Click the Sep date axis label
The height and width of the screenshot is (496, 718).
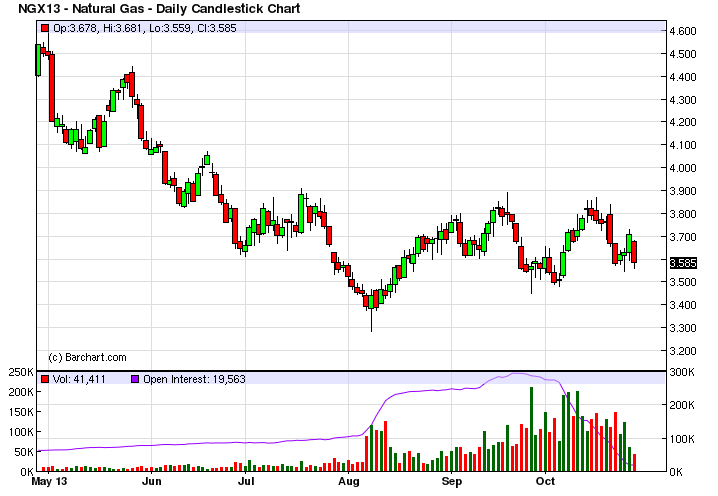pos(451,481)
